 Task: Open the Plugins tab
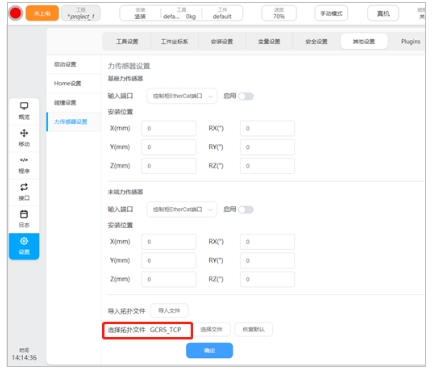[x=411, y=42]
